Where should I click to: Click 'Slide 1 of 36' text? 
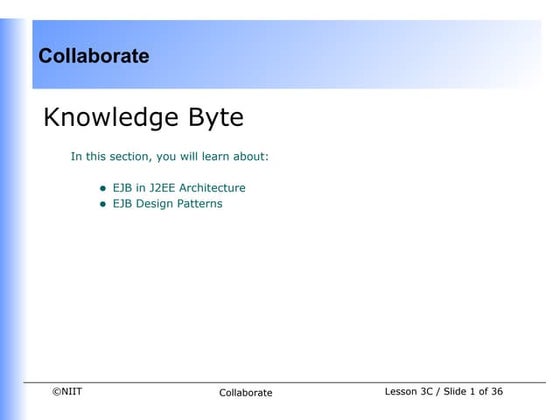point(473,391)
